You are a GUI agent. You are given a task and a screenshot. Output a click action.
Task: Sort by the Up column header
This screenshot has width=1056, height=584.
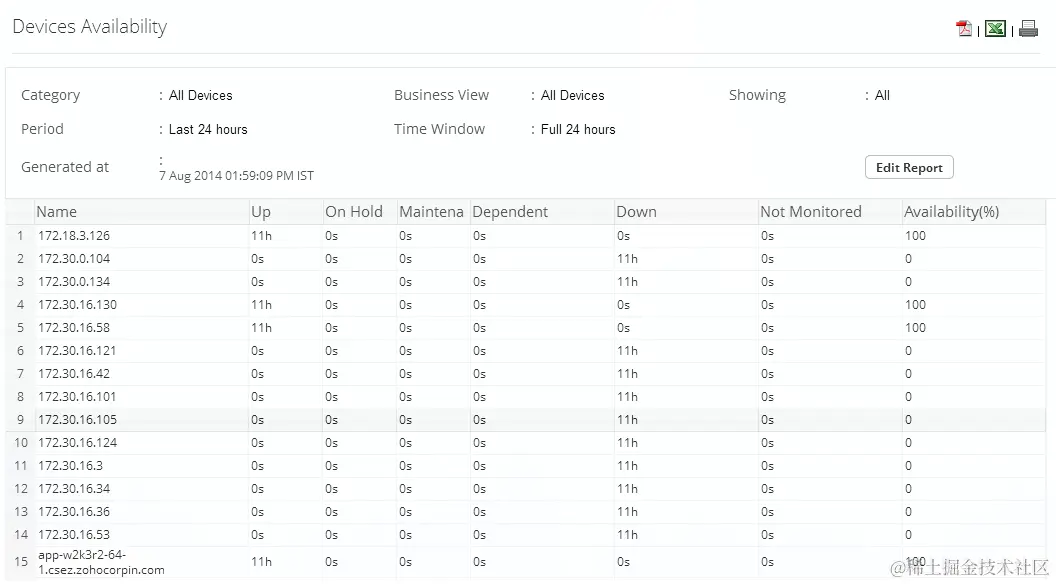260,211
